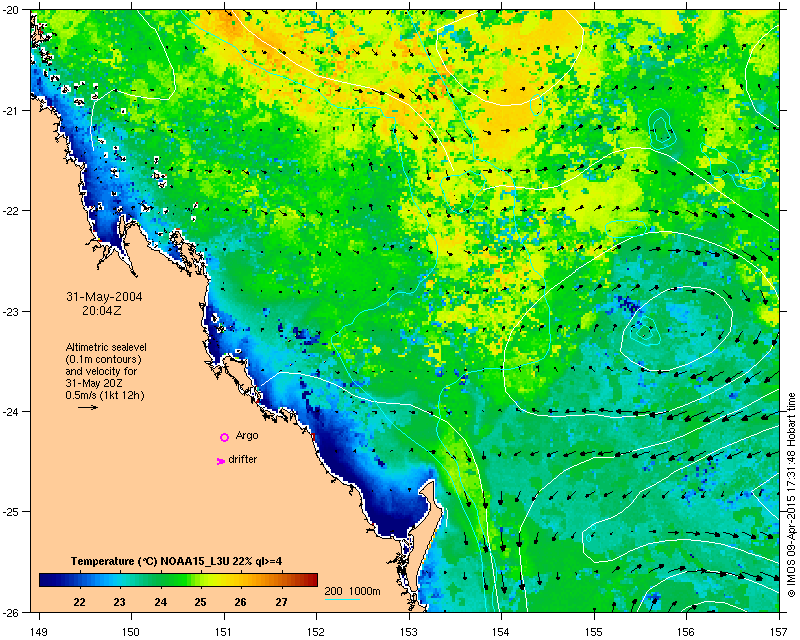800x640 pixels.
Task: Click the 'Argo' legend label
Action: click(x=247, y=435)
